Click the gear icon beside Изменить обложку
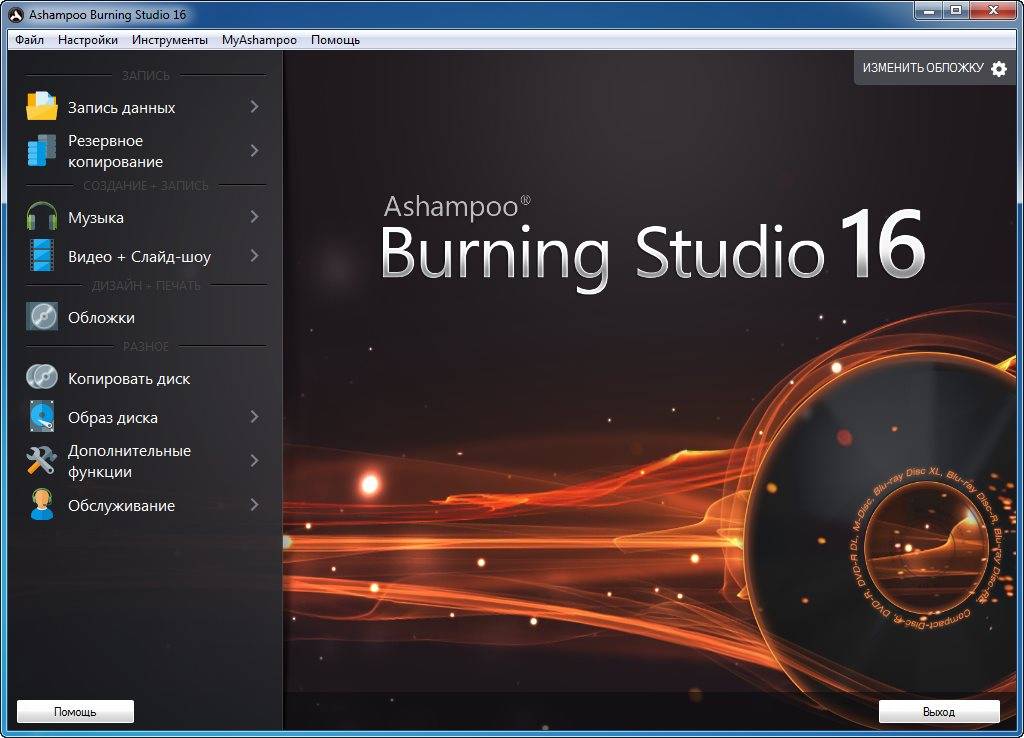The height and width of the screenshot is (738, 1024). (999, 69)
